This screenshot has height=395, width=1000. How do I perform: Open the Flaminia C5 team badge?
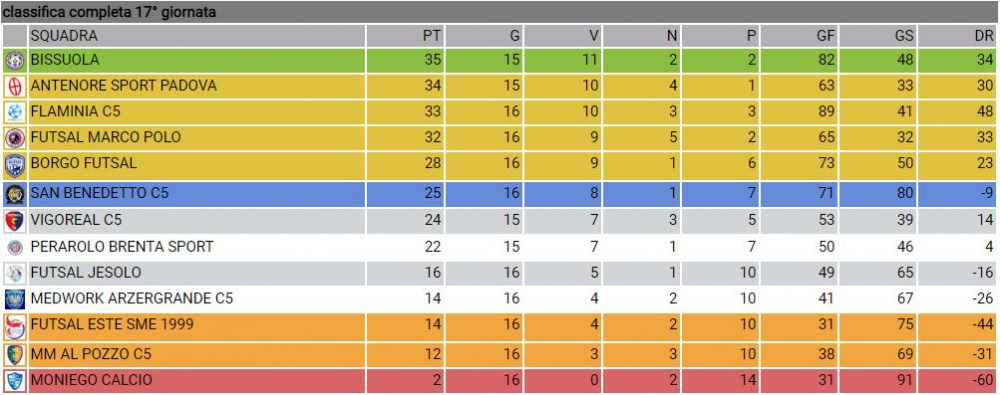[x=14, y=112]
